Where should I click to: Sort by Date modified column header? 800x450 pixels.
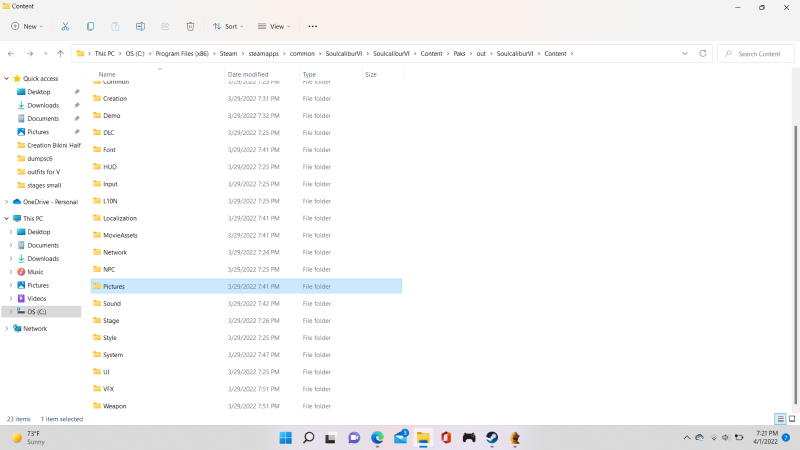(x=248, y=74)
